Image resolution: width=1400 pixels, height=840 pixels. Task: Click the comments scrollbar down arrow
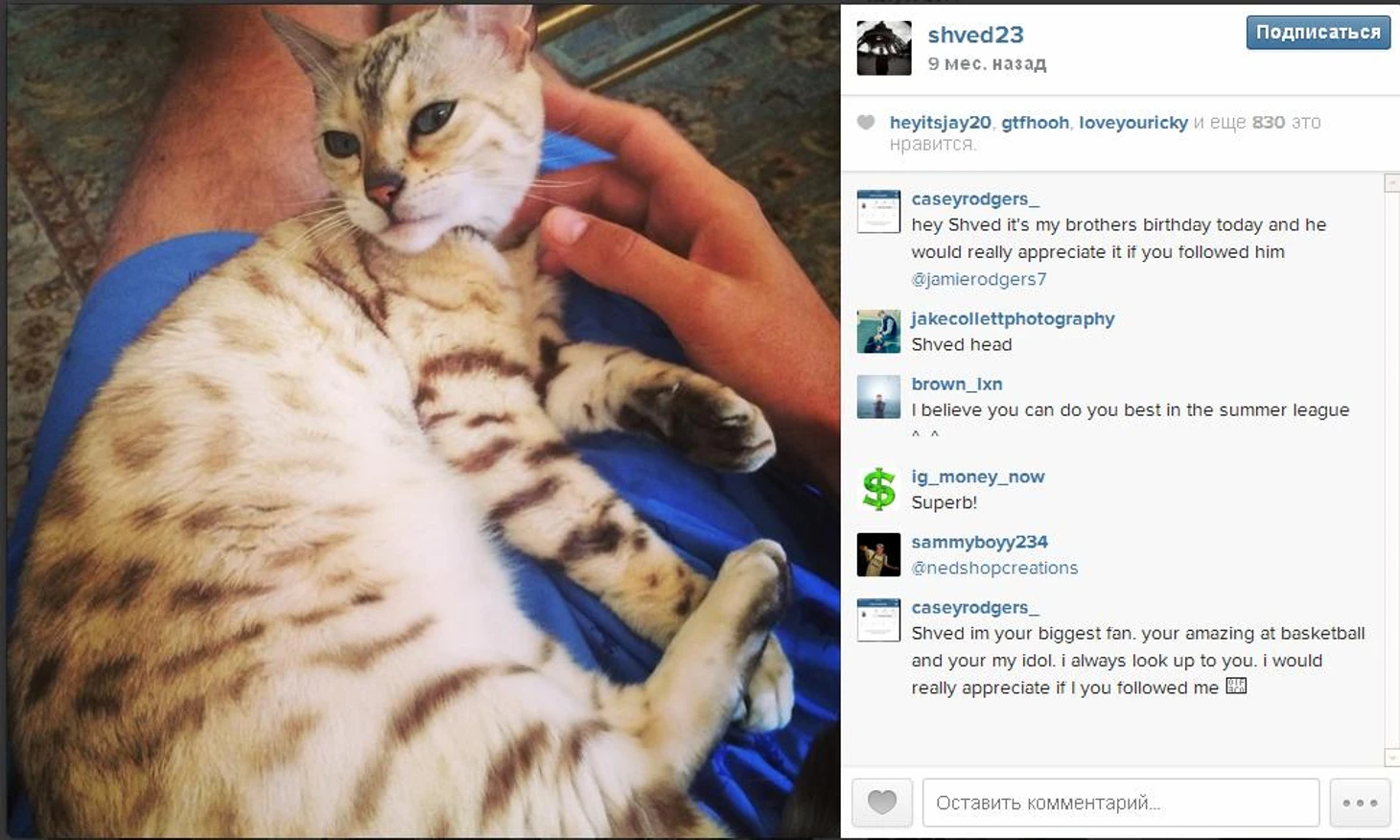pyautogui.click(x=1391, y=758)
